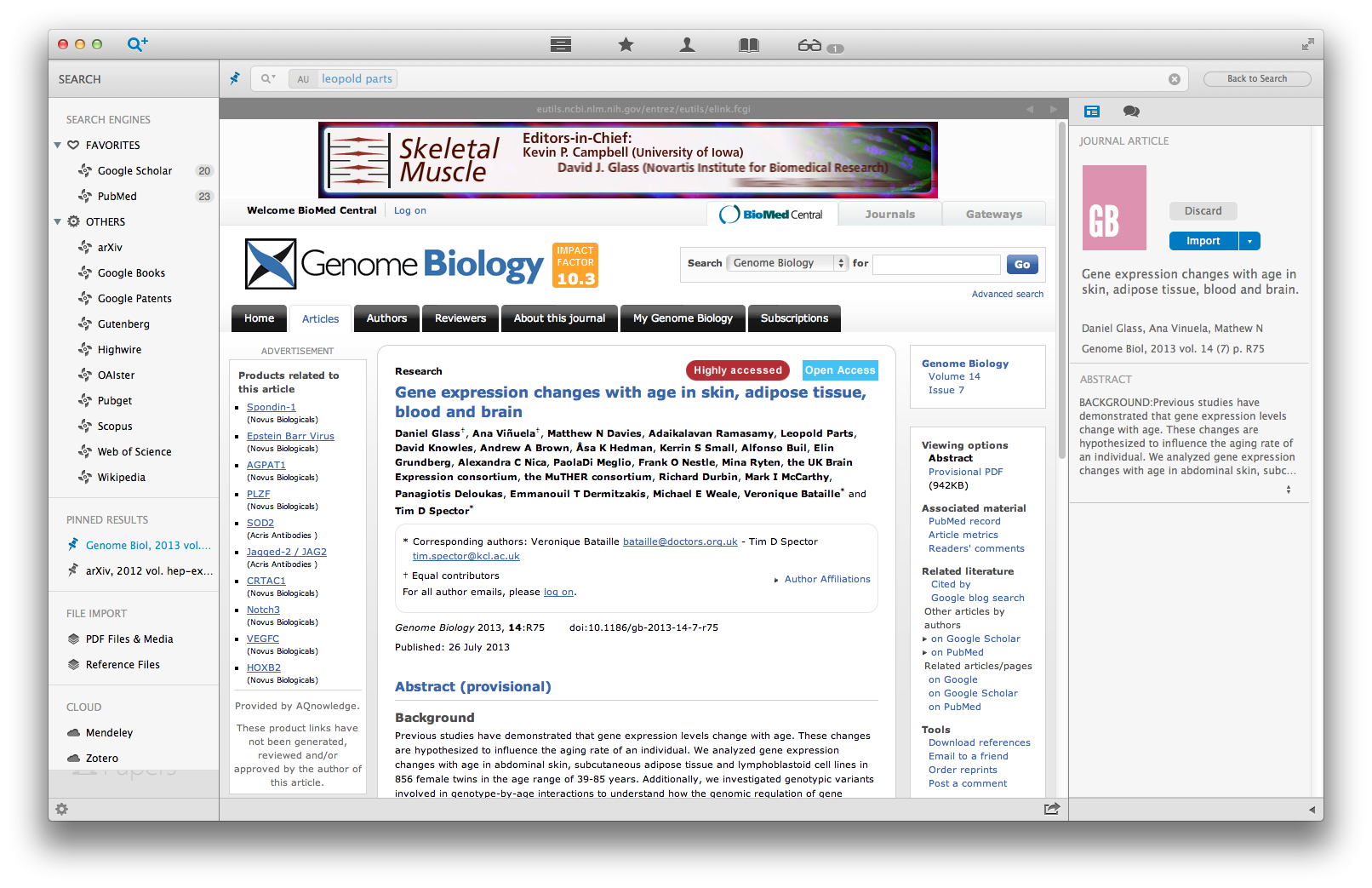Click the add search icon in title bar
Viewport: 1372px width, 888px height.
point(137,44)
